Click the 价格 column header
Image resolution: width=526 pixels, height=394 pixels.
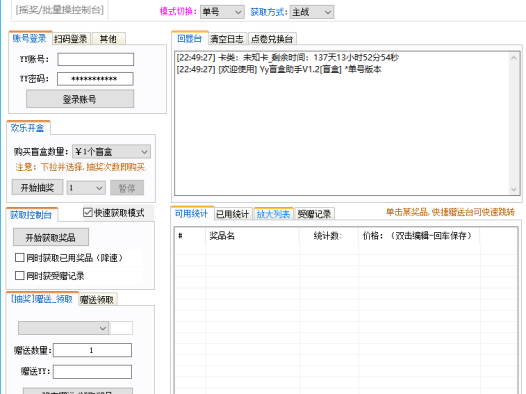click(x=419, y=236)
